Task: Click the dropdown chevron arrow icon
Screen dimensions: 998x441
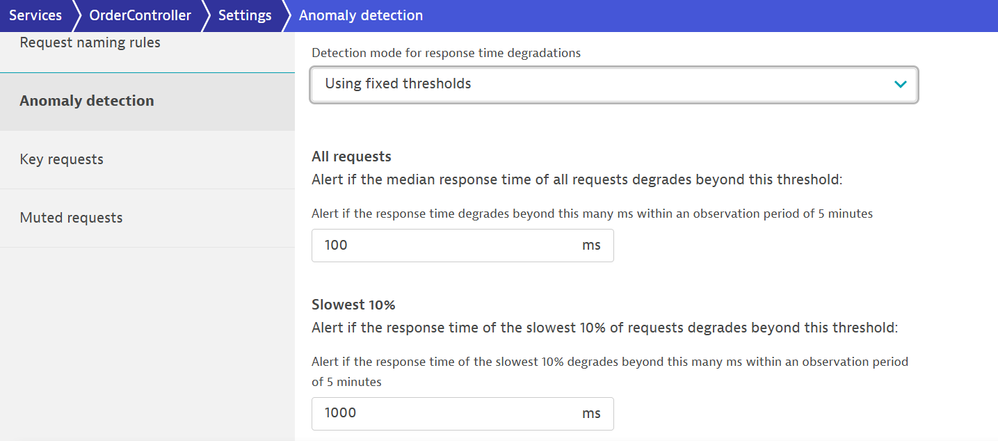Action: [x=900, y=85]
